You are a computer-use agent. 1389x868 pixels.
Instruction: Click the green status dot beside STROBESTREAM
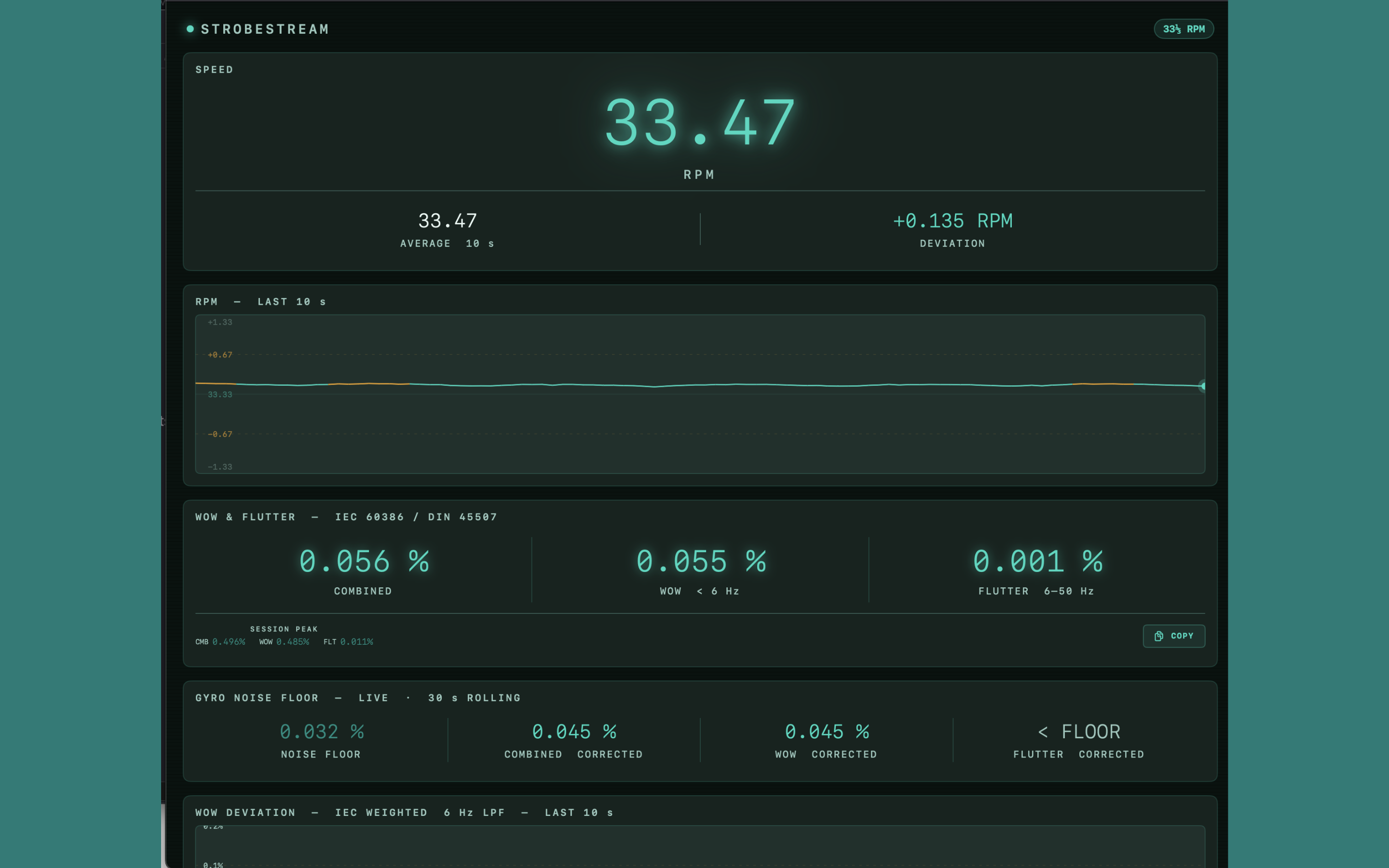(x=190, y=29)
